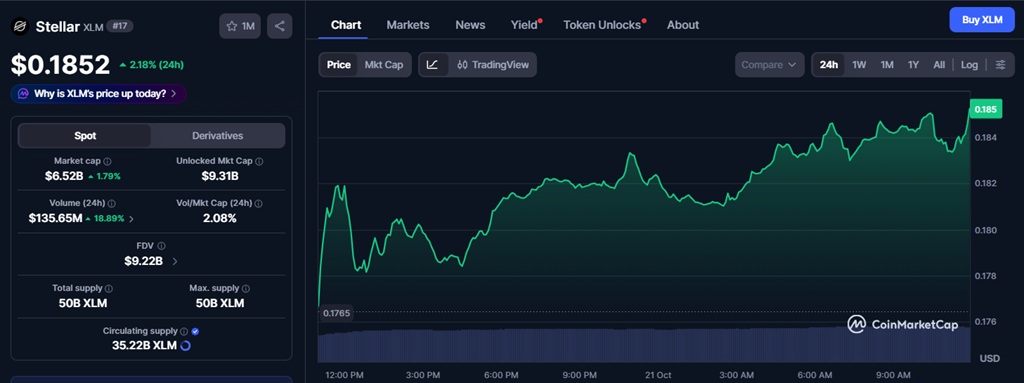
Task: Select the line chart style icon
Action: click(432, 65)
